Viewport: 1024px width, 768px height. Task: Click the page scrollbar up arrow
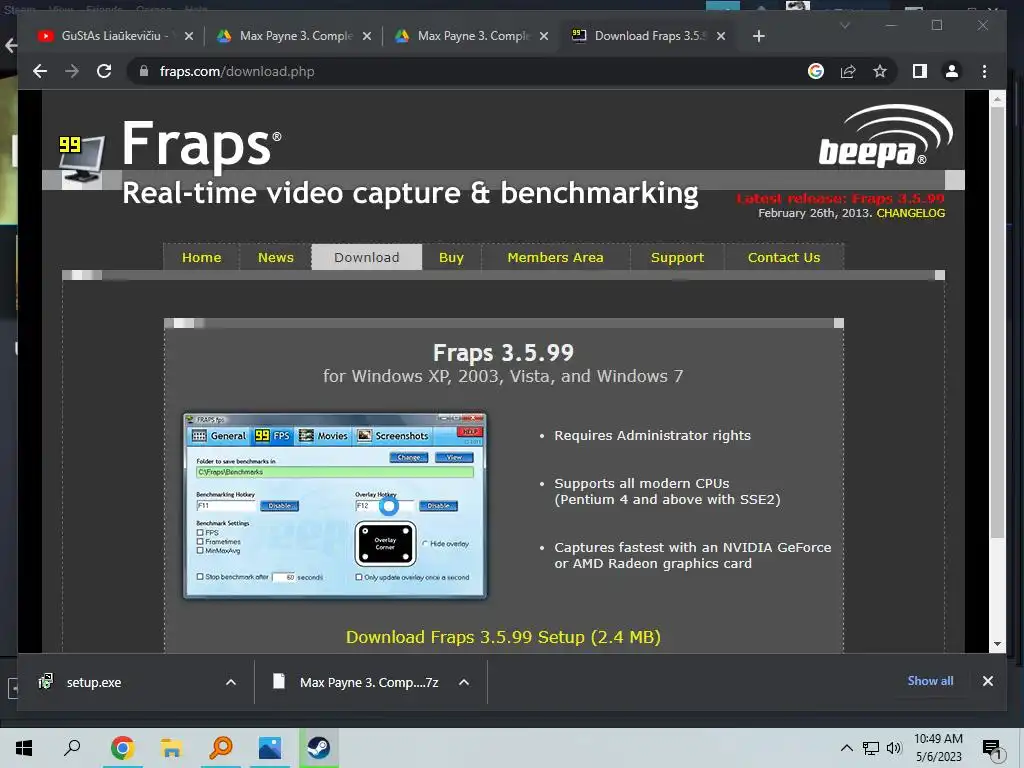pos(997,99)
